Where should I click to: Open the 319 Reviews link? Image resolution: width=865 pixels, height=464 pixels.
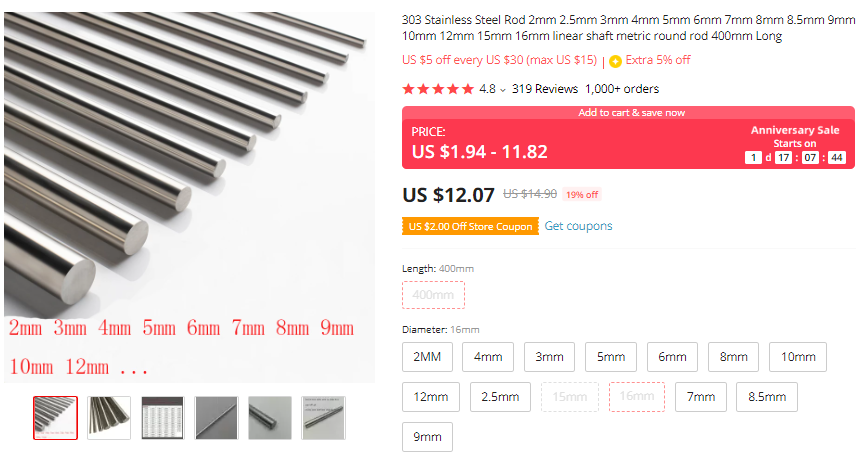click(544, 89)
